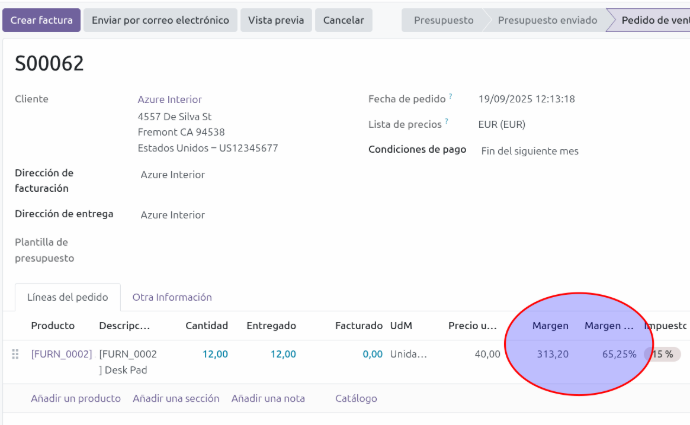
Task: Switch to Líneas del pedido tab
Action: (x=68, y=297)
